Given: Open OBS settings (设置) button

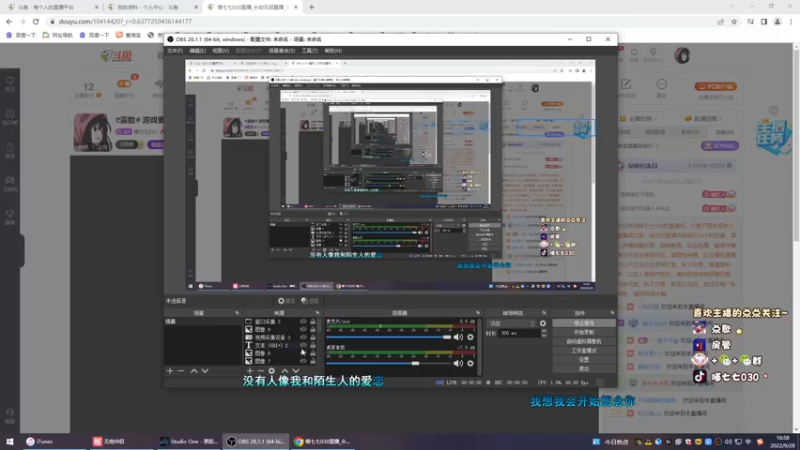Looking at the screenshot, I should 584,360.
